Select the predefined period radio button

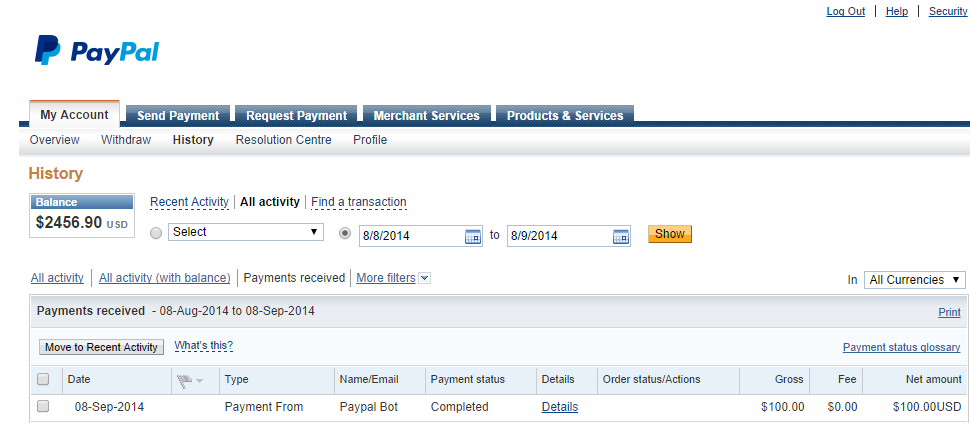coord(155,233)
